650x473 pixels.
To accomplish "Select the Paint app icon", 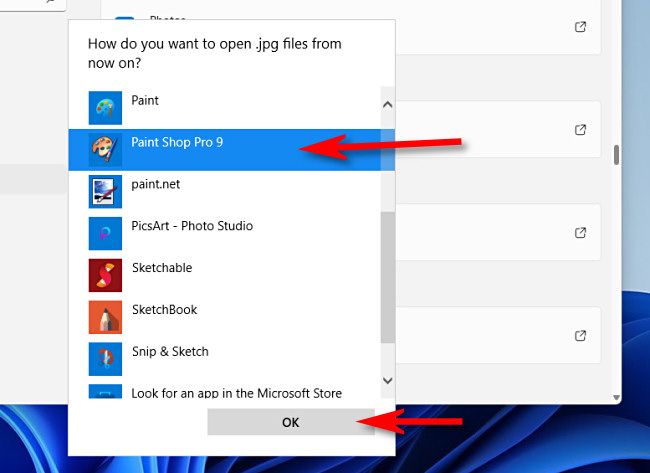I will [105, 108].
